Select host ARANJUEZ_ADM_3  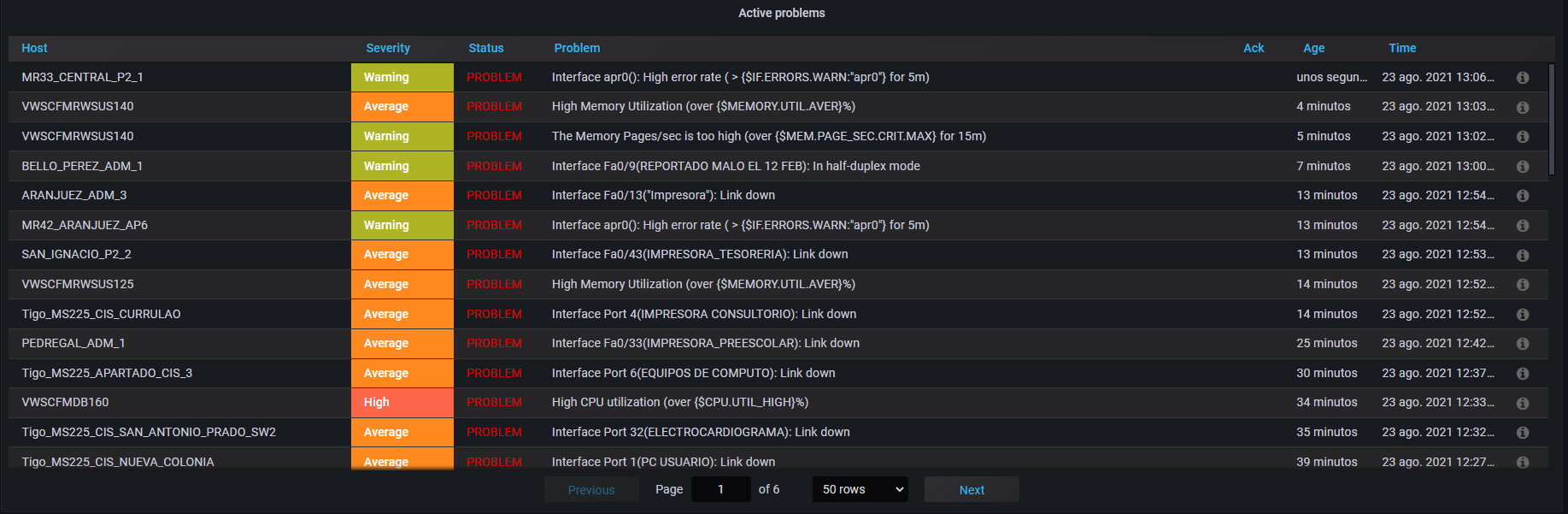74,195
